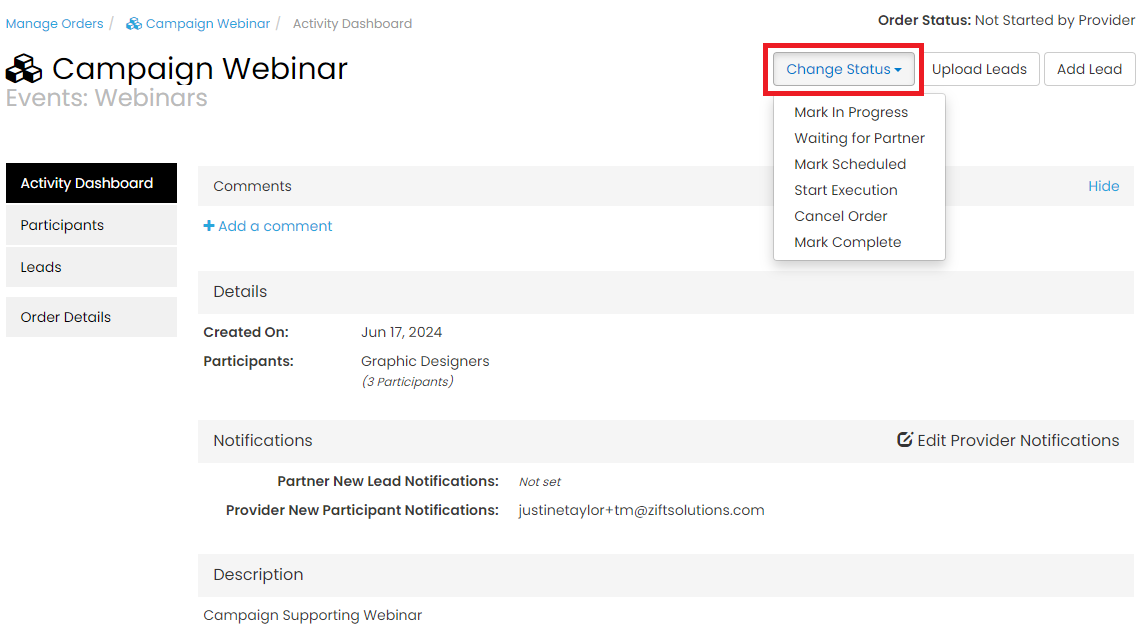This screenshot has width=1147, height=638.
Task: Click the cubes icon beside Campaign Webinar breadcrumb
Action: tap(133, 23)
